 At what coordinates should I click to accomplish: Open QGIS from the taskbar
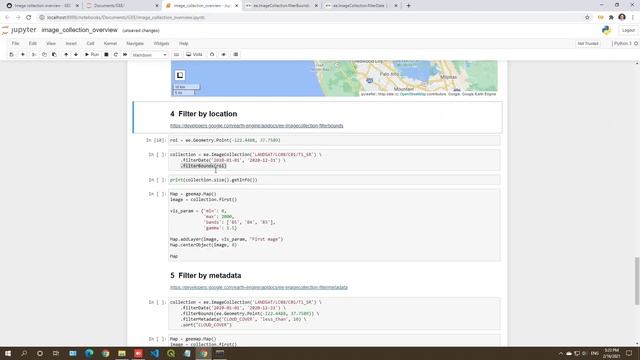pyautogui.click(x=171, y=353)
